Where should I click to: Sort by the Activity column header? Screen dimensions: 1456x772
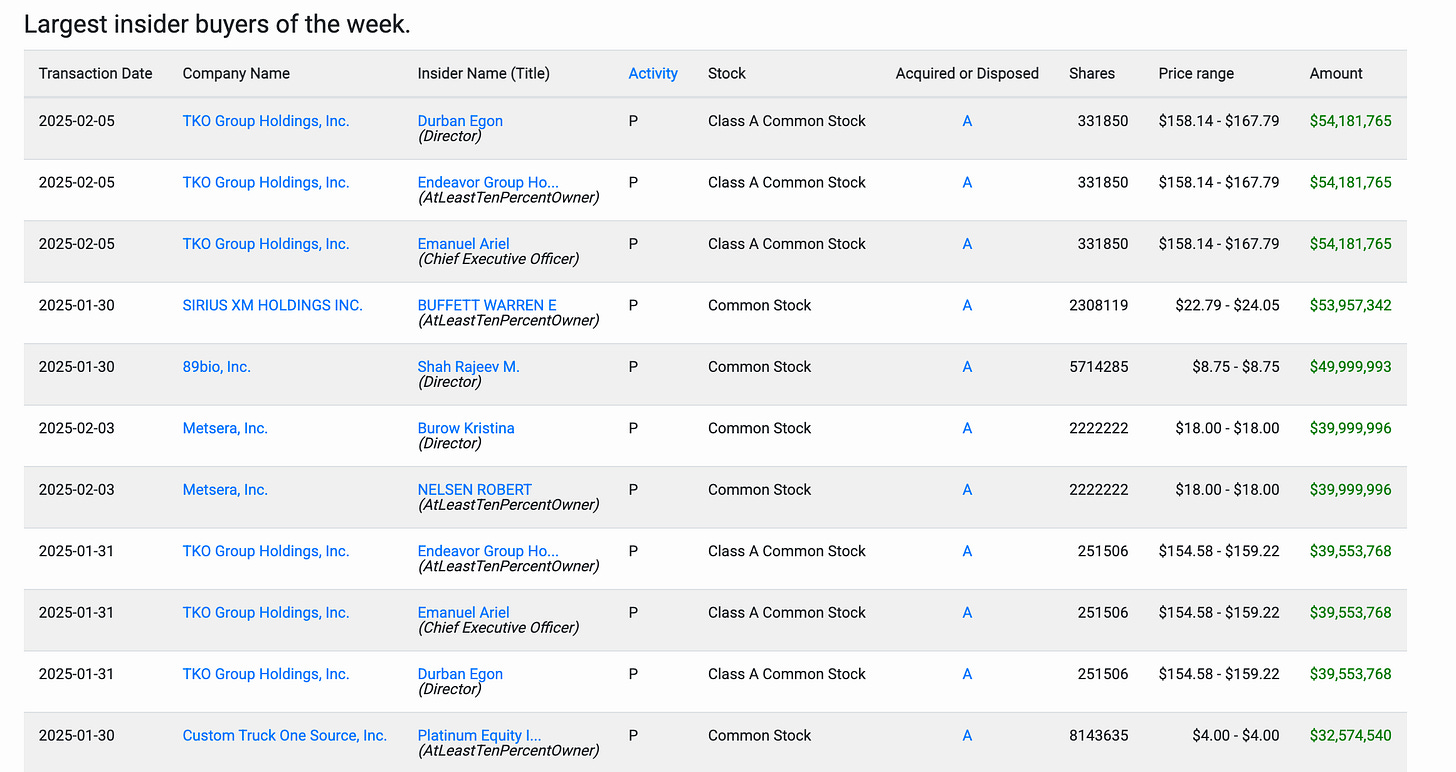[x=653, y=73]
